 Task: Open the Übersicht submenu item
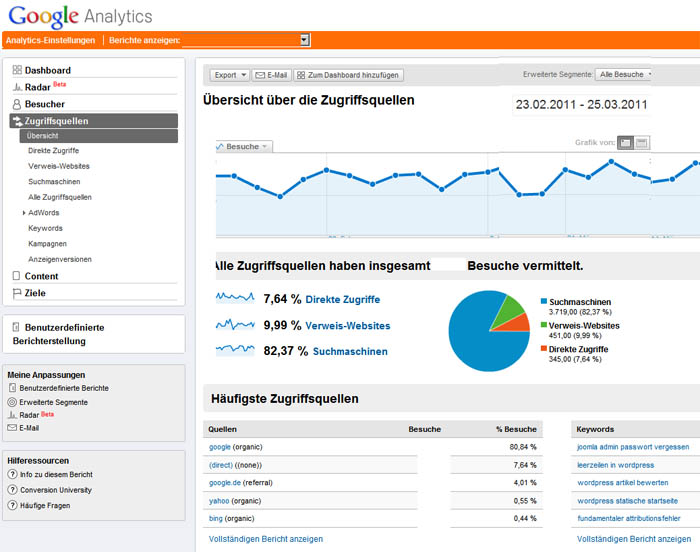point(99,136)
